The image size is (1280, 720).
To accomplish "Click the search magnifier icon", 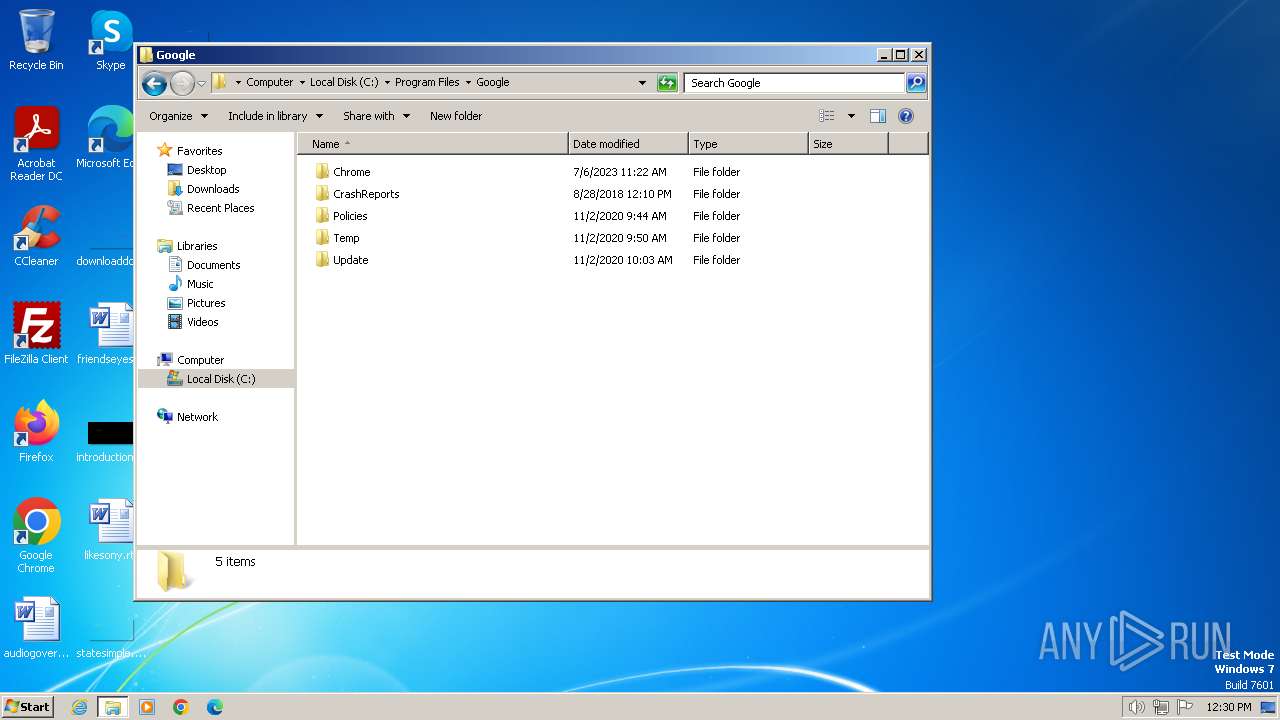I will point(916,83).
